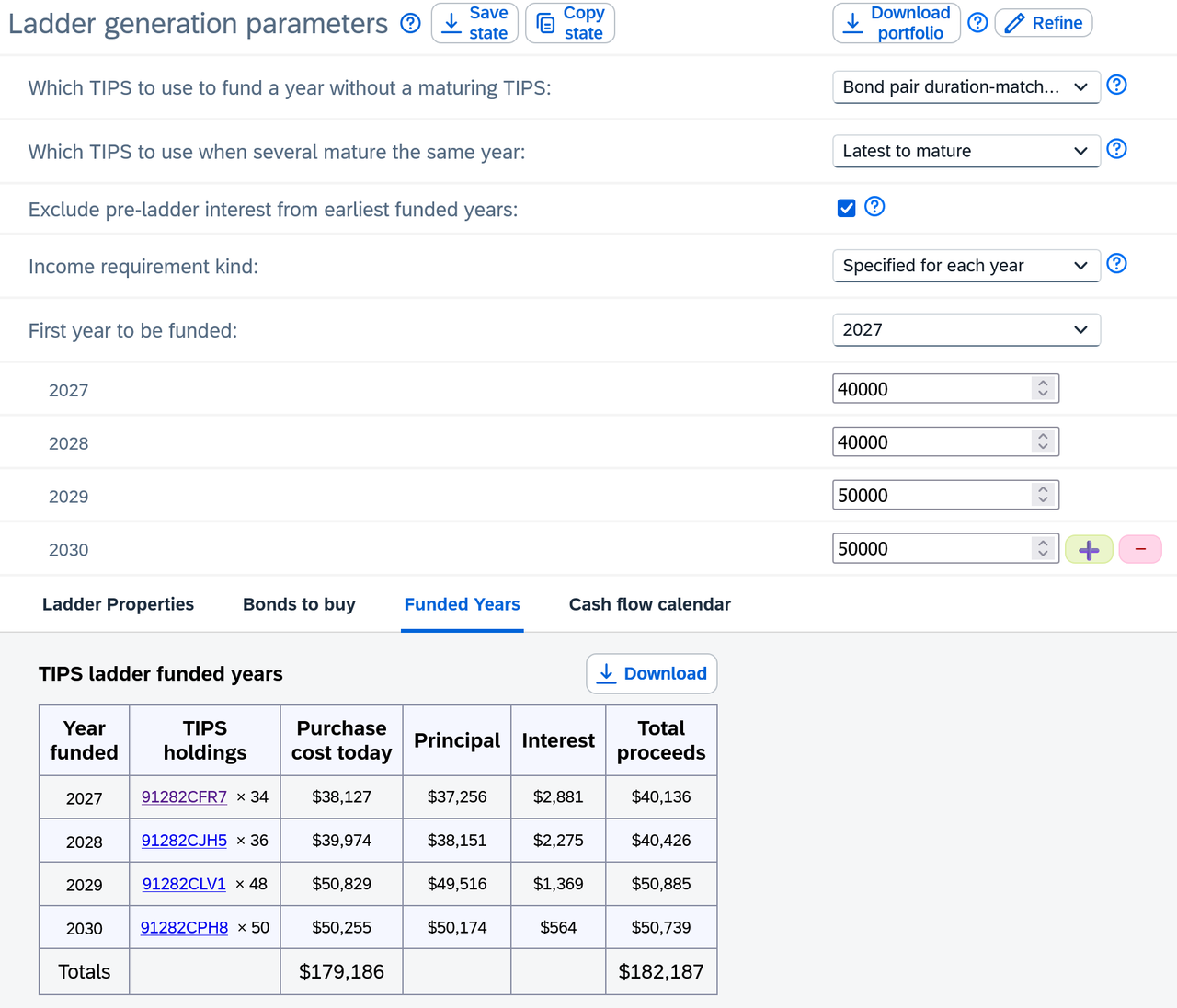This screenshot has width=1177, height=1008.
Task: Open the 91282CLV1 TIPS link
Action: tap(184, 884)
